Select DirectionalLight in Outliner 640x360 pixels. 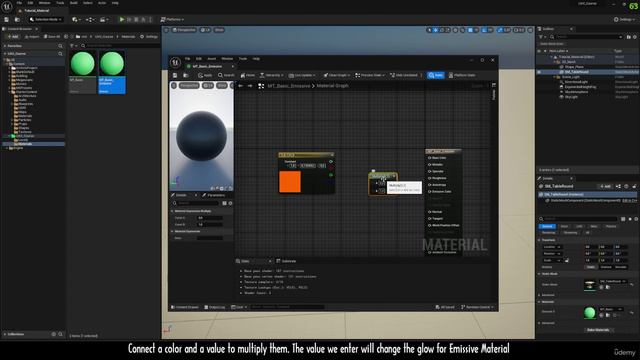(x=576, y=82)
